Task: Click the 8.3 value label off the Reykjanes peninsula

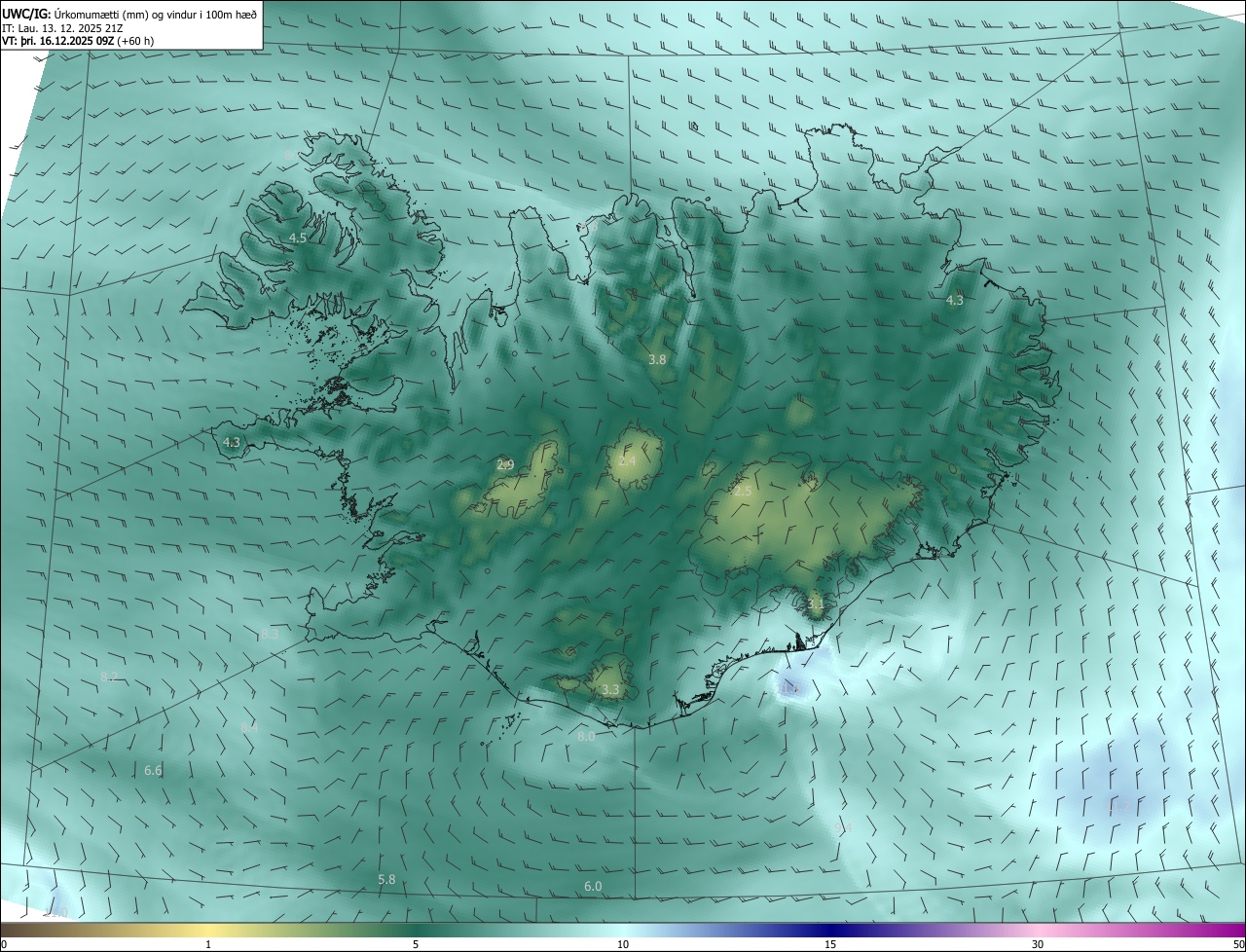Action: click(x=270, y=634)
